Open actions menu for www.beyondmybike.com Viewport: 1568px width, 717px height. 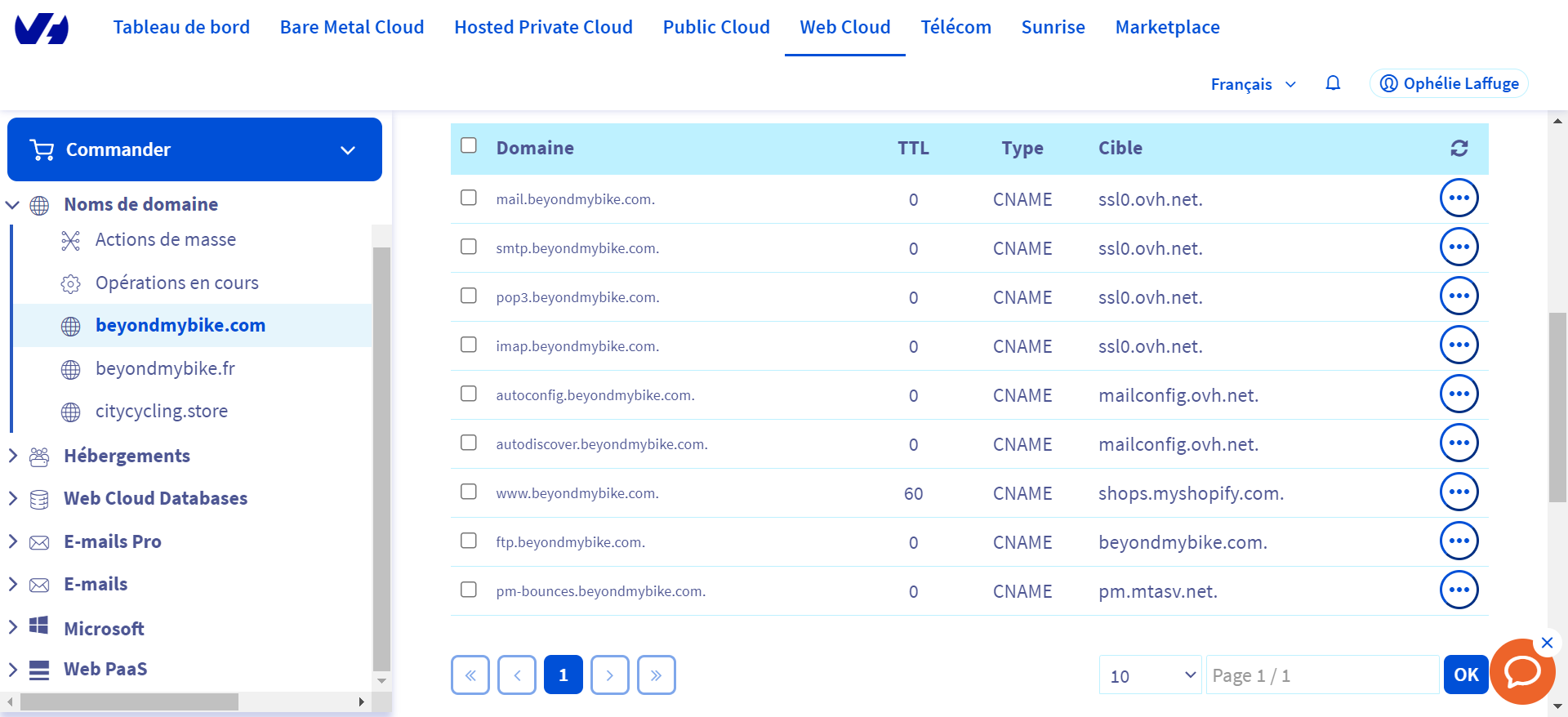click(1459, 492)
